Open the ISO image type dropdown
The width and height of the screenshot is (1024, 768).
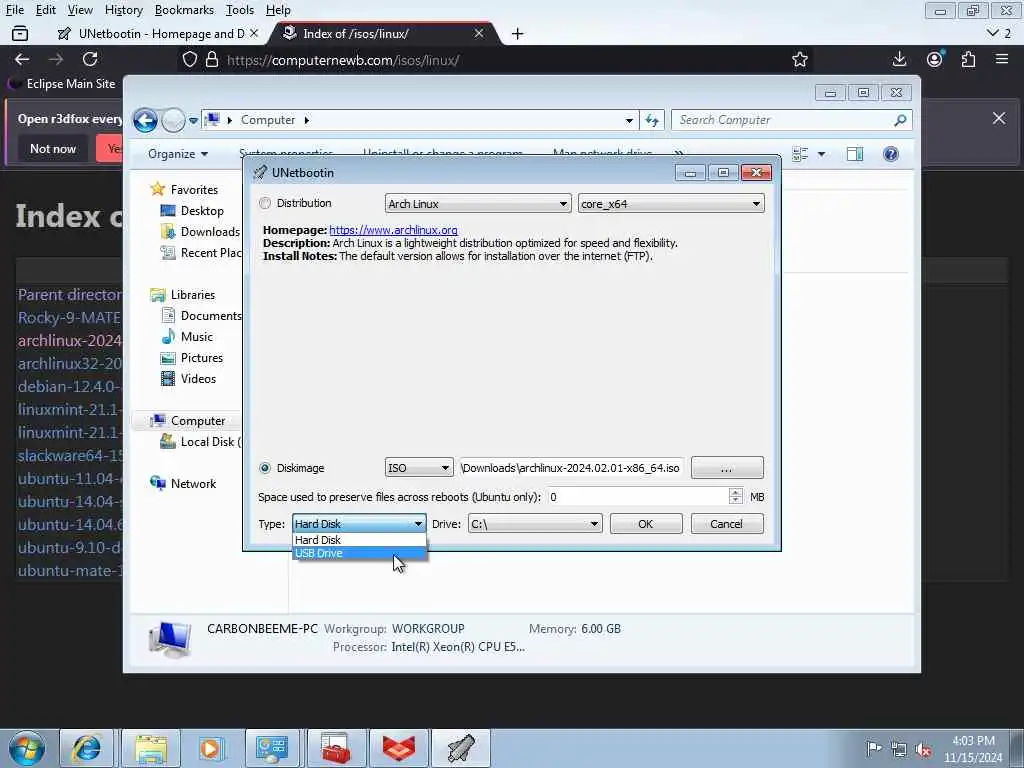tap(419, 468)
